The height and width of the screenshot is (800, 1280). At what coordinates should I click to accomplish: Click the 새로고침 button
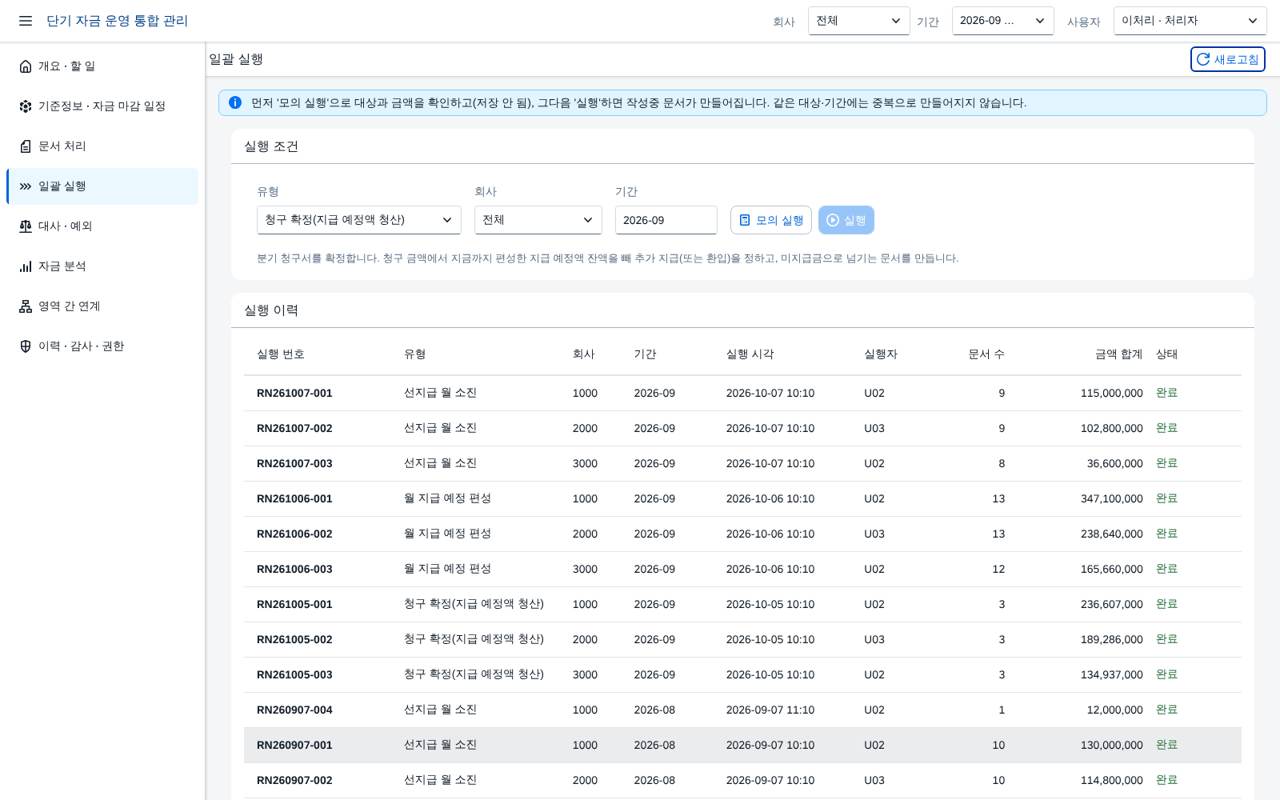tap(1227, 59)
